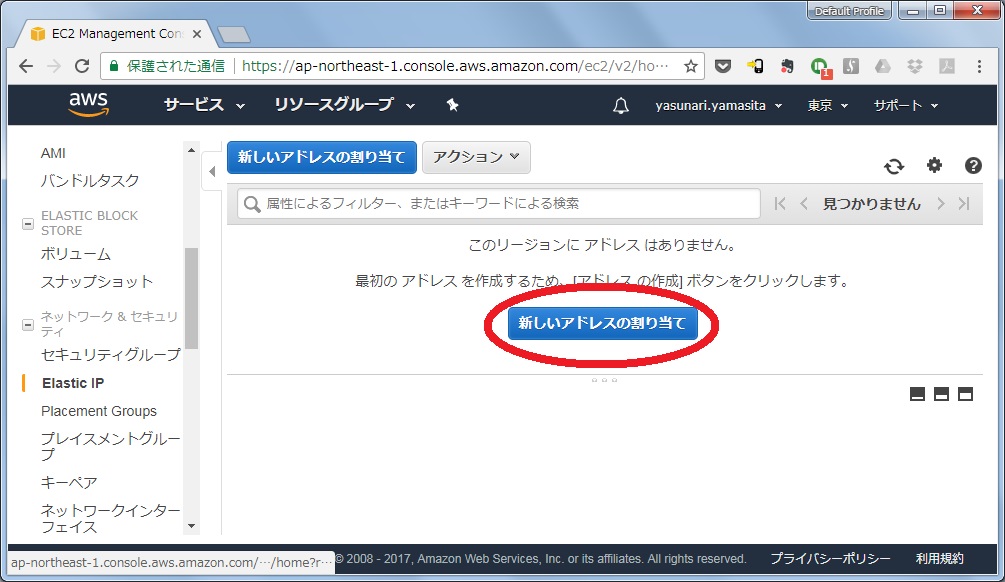The image size is (1005, 582).
Task: Open a new browser tab
Action: click(233, 35)
